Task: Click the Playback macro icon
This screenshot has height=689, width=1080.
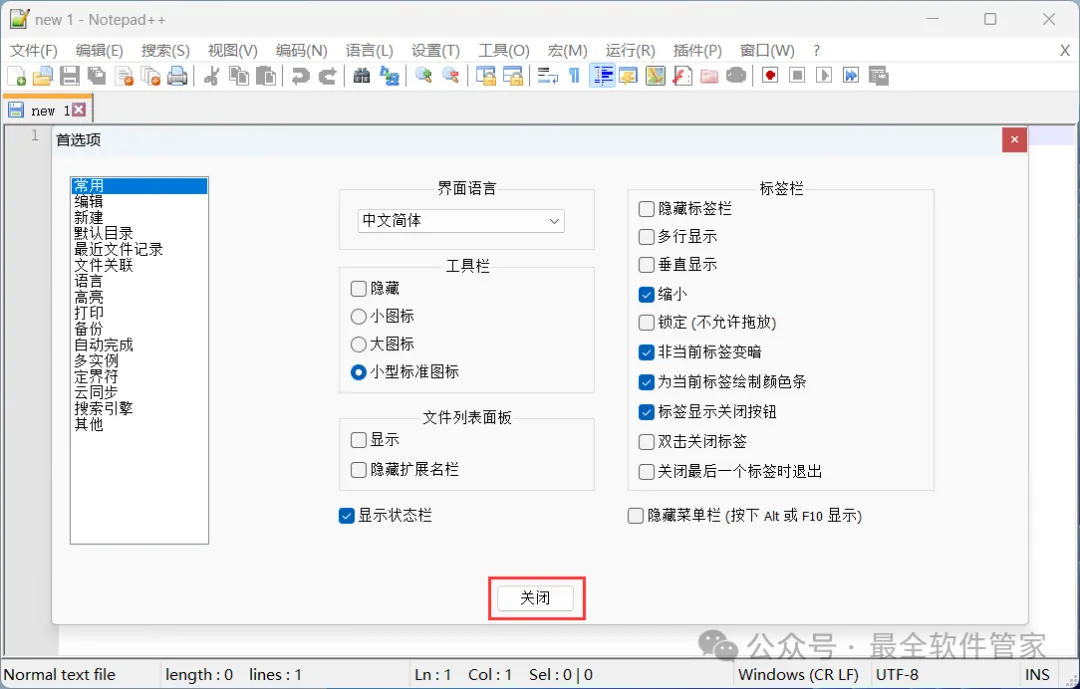Action: click(x=824, y=76)
